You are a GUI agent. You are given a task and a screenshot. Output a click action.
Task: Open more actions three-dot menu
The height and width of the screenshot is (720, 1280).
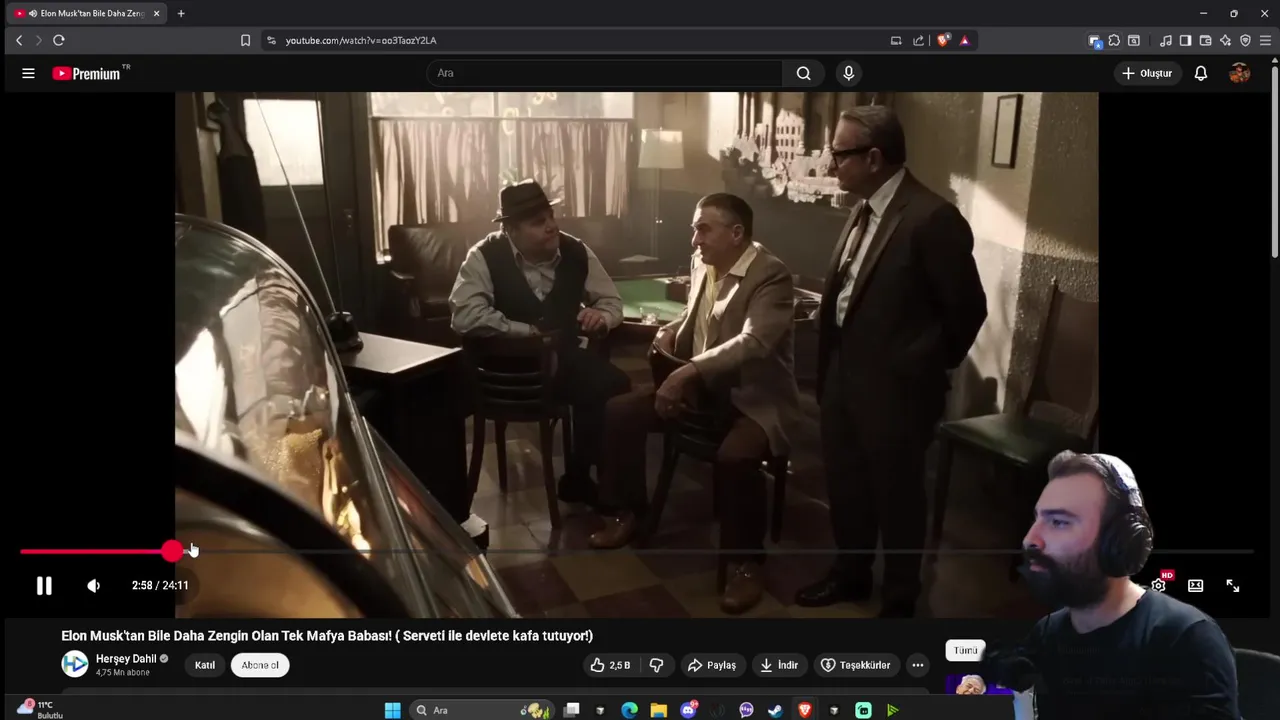click(x=917, y=665)
